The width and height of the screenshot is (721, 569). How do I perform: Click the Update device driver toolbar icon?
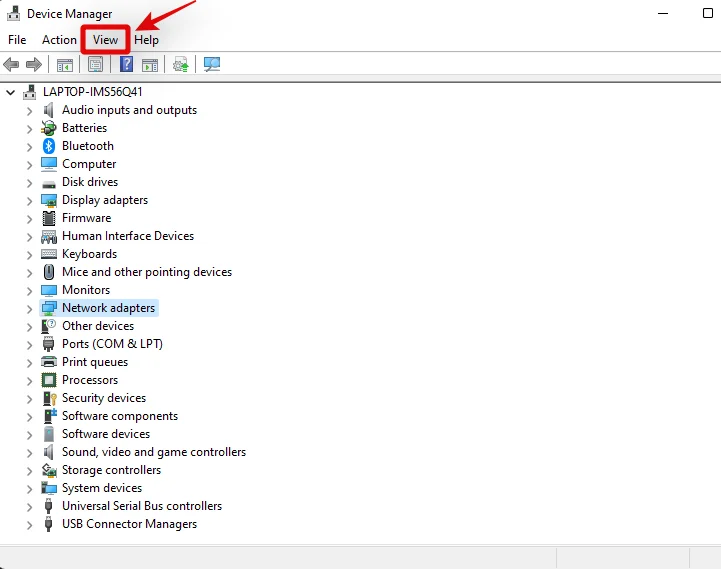pos(181,64)
